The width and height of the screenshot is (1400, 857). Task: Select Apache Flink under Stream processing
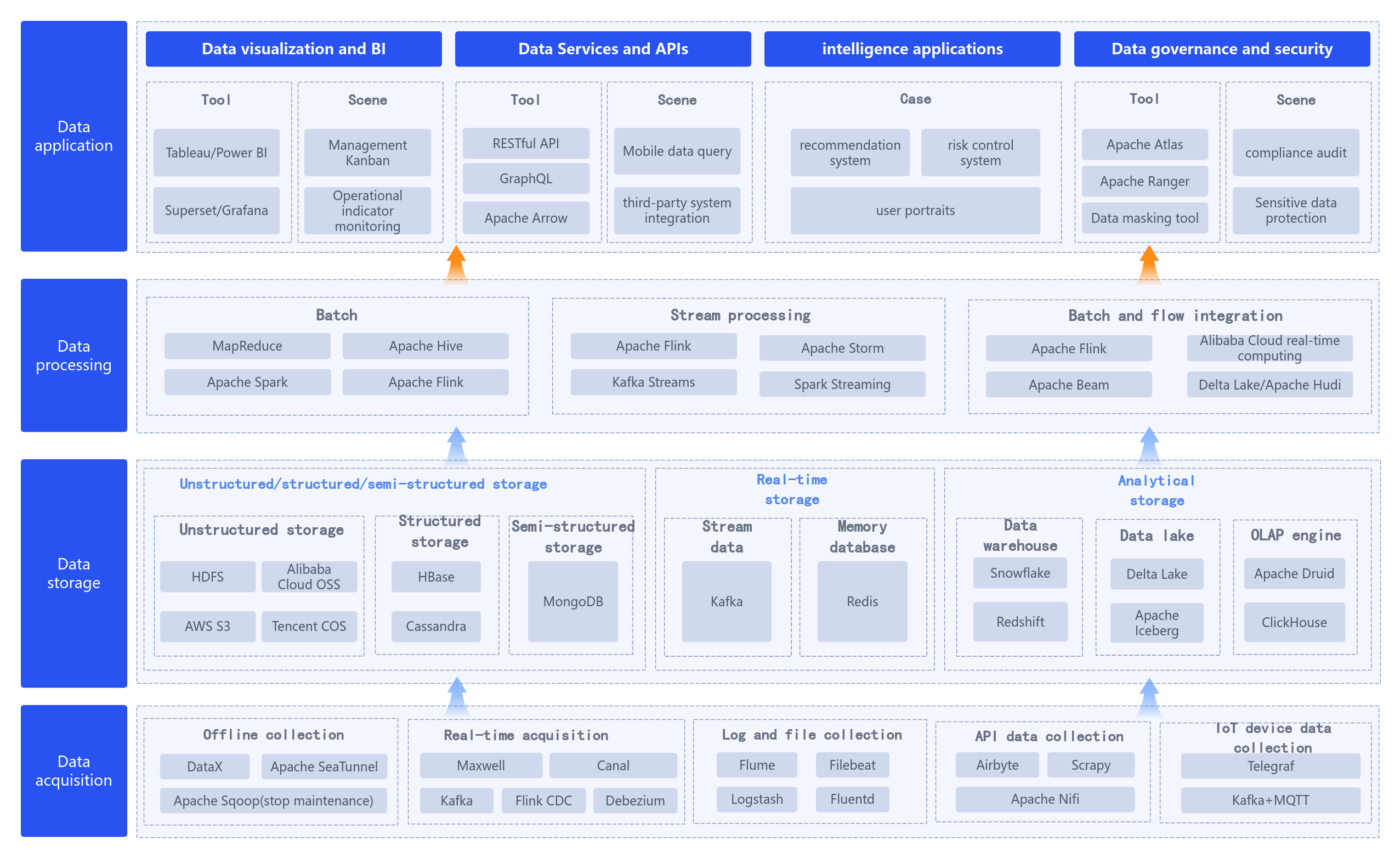click(654, 346)
